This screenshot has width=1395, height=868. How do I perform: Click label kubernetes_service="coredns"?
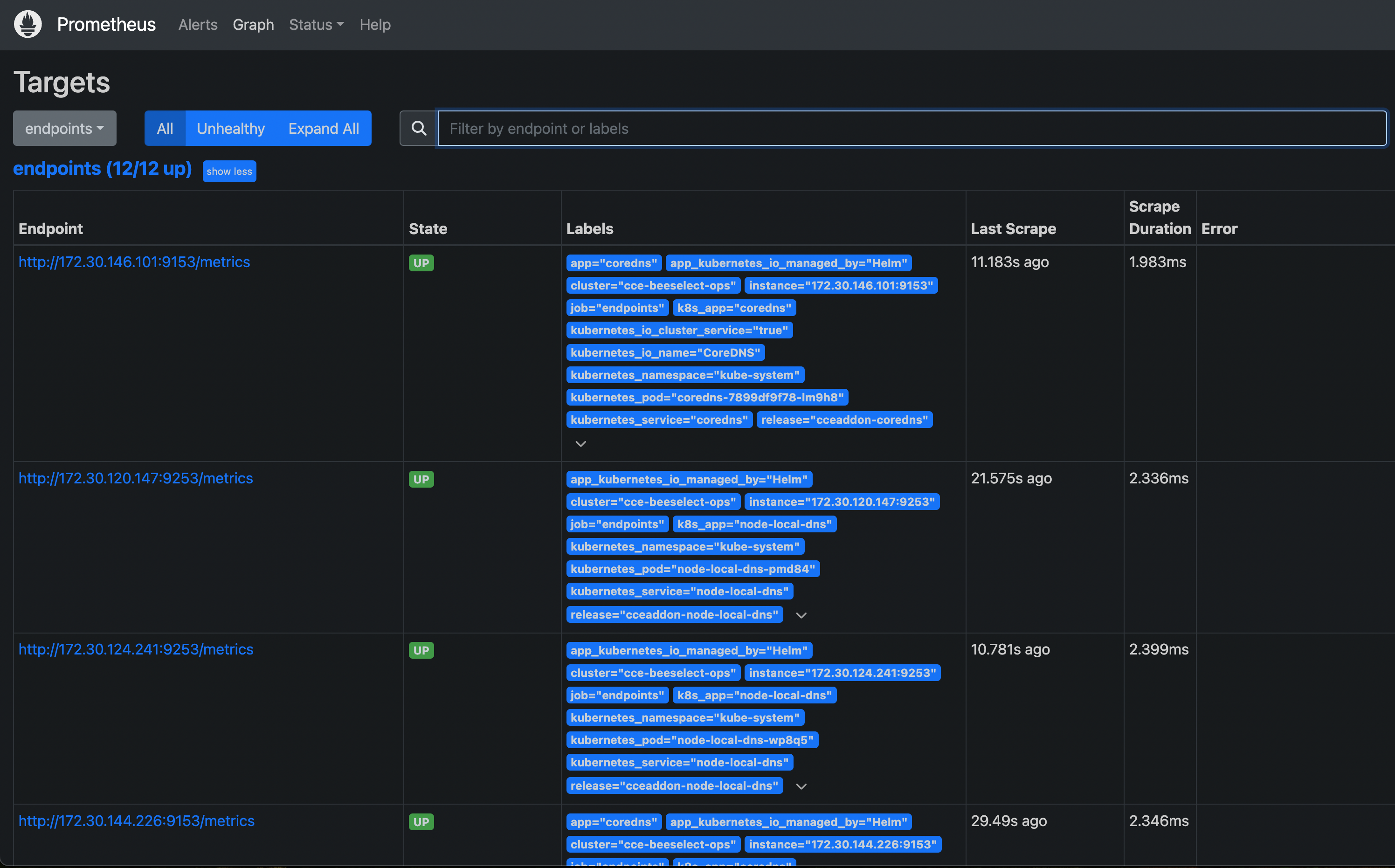(659, 420)
